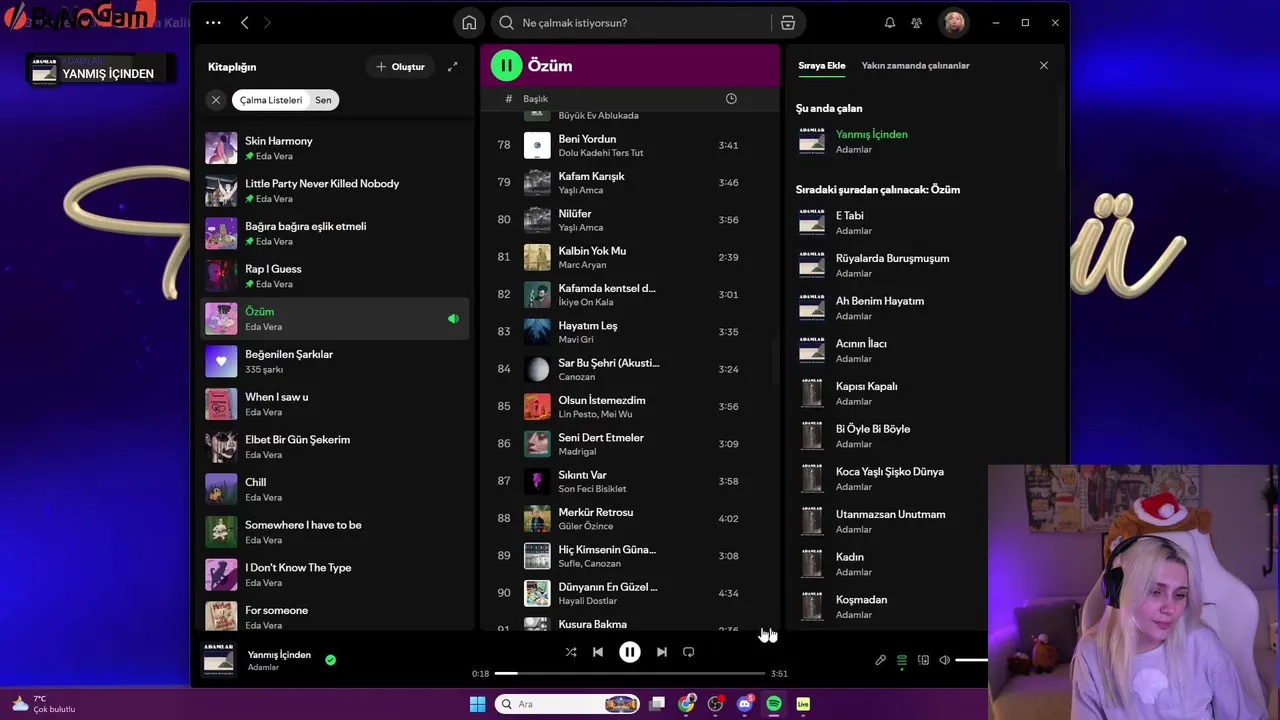
Task: Open I Don't Know The Type playlist
Action: (x=335, y=575)
